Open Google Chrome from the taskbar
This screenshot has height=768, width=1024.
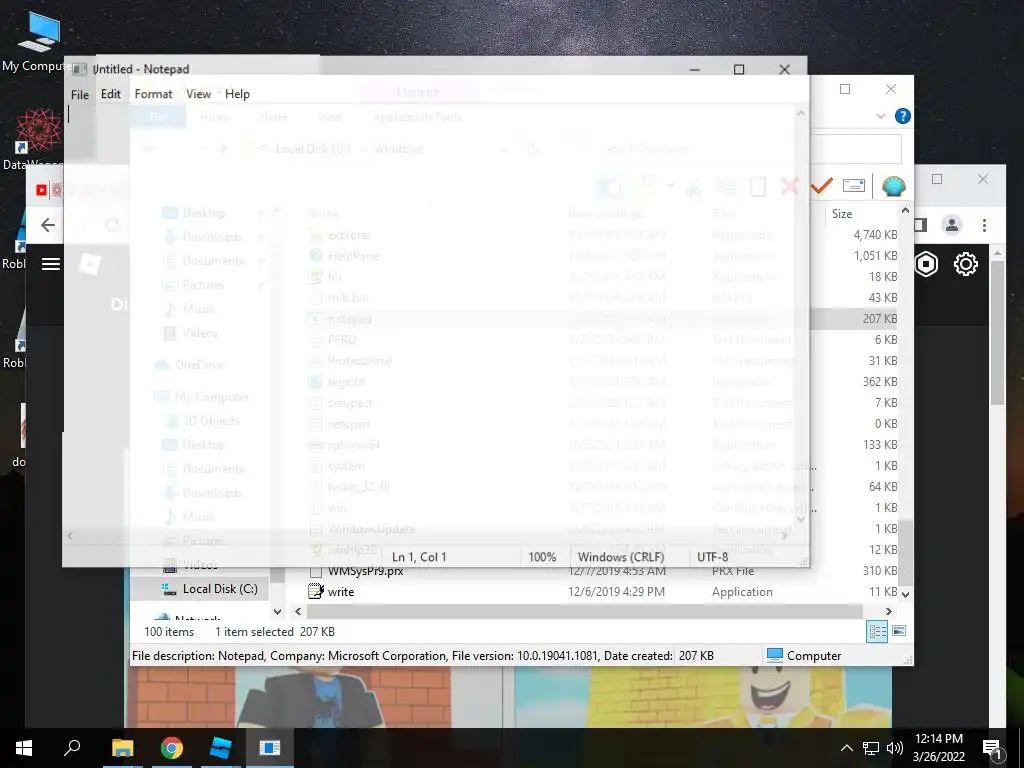[172, 748]
